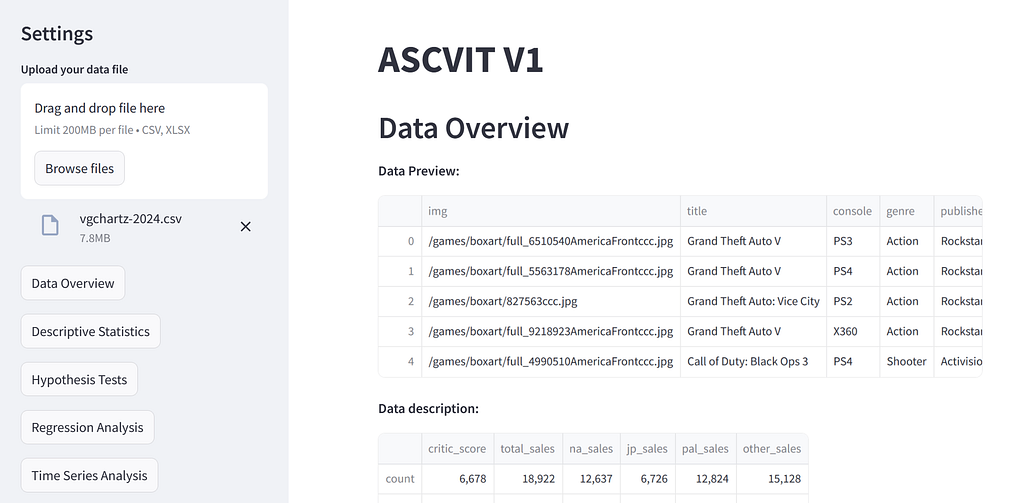Select the other_sales column header

pos(772,449)
